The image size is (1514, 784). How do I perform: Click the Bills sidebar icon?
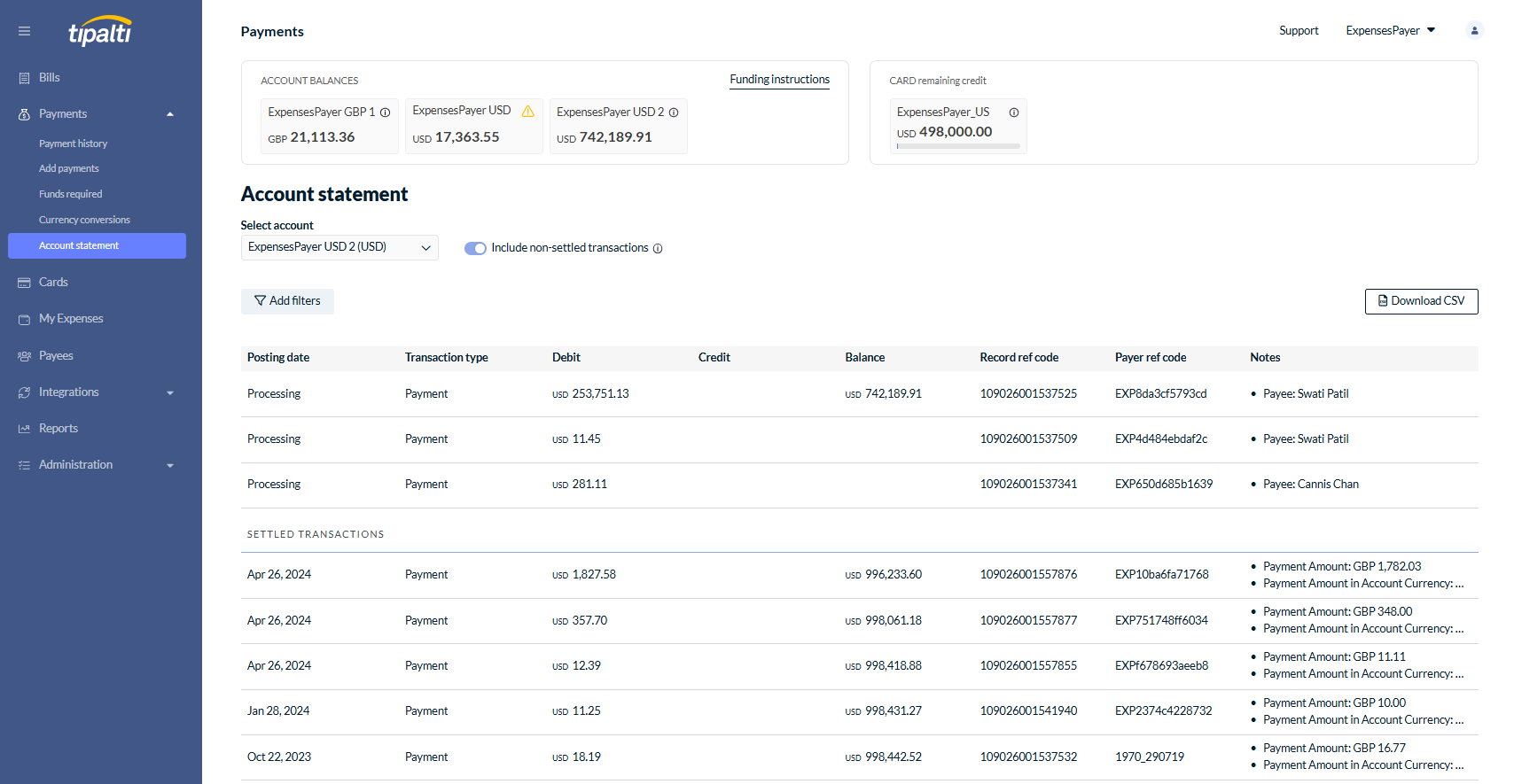click(x=24, y=78)
